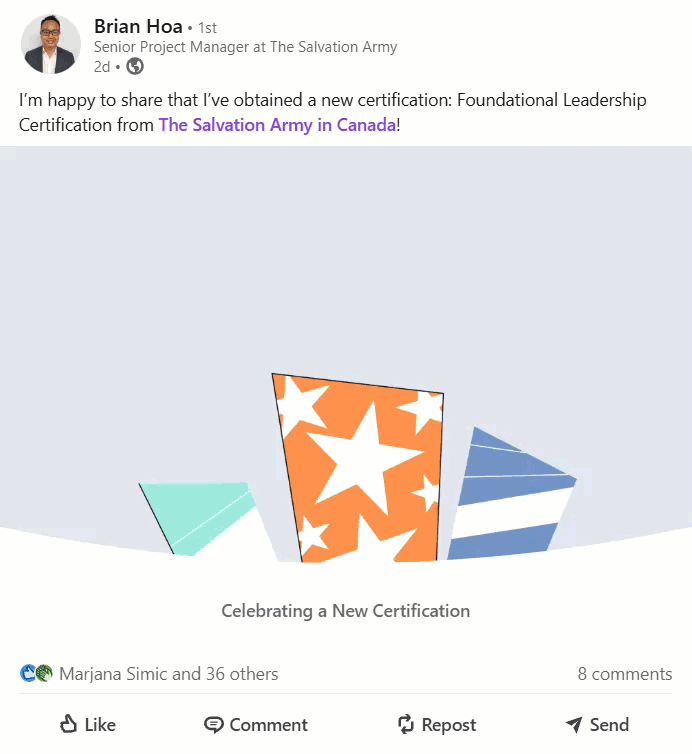The width and height of the screenshot is (692, 754).
Task: Click the Comment speech bubble icon
Action: tap(213, 724)
